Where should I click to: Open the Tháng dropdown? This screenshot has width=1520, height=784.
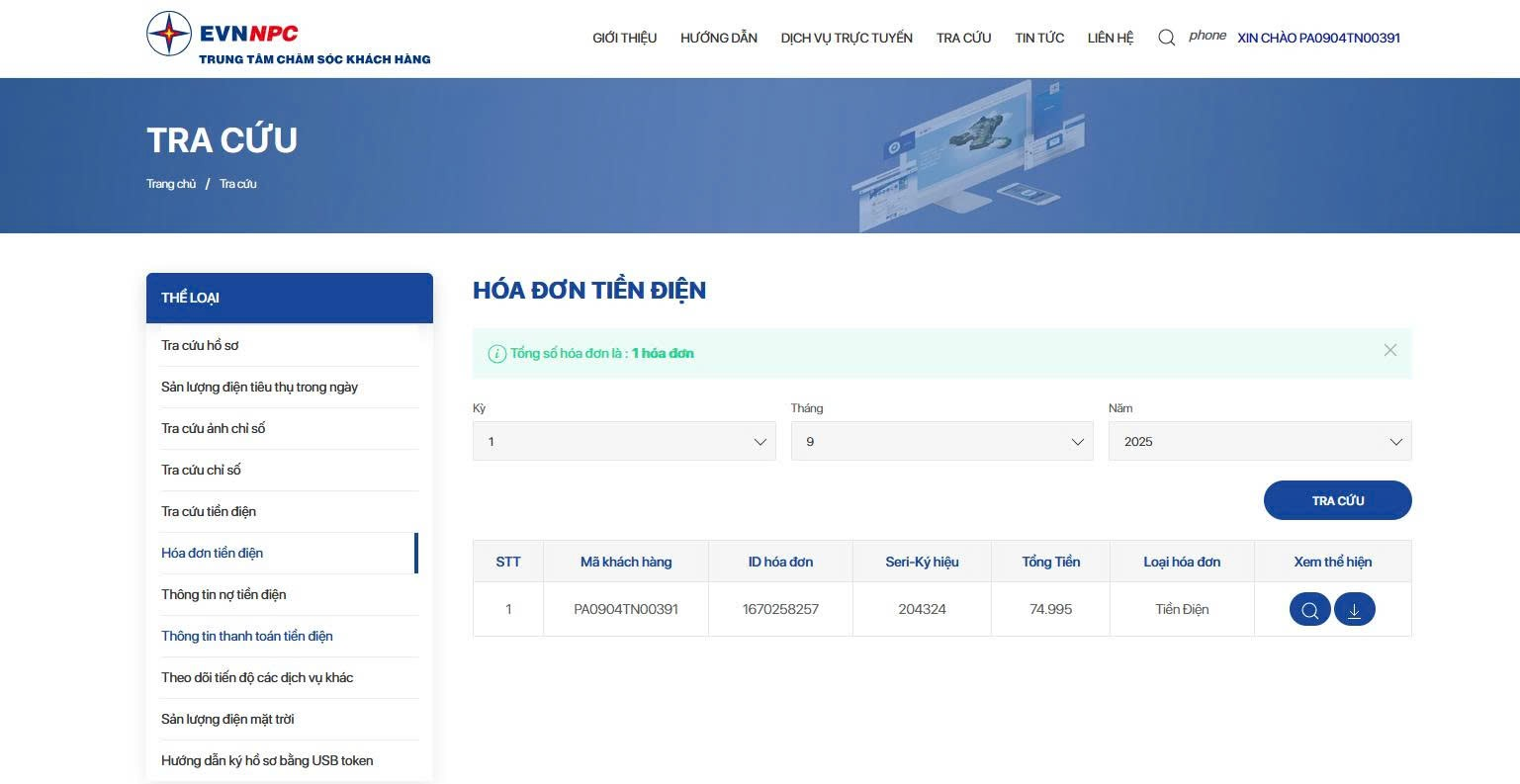click(x=941, y=442)
